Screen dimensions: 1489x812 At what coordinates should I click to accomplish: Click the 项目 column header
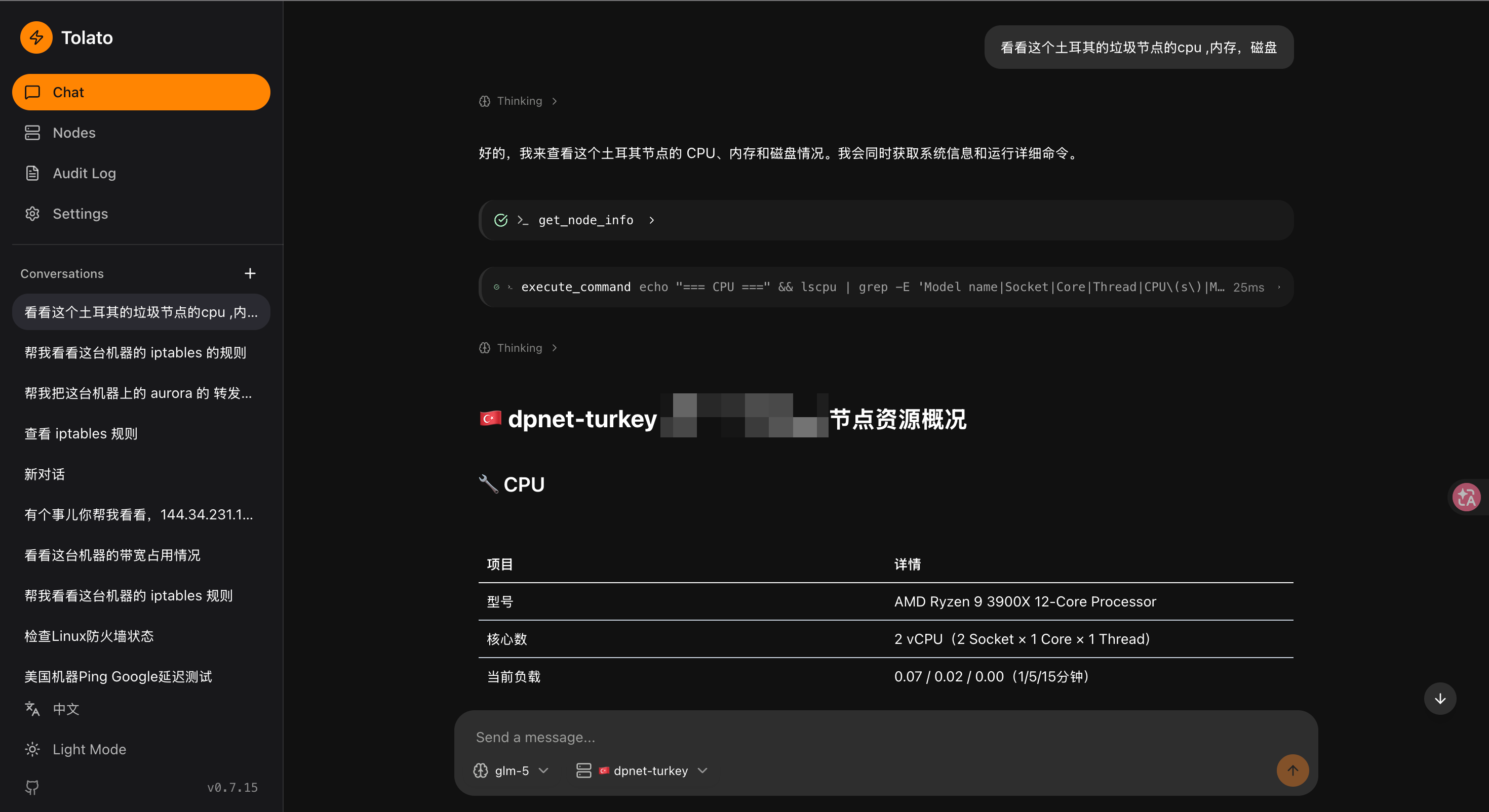click(500, 564)
